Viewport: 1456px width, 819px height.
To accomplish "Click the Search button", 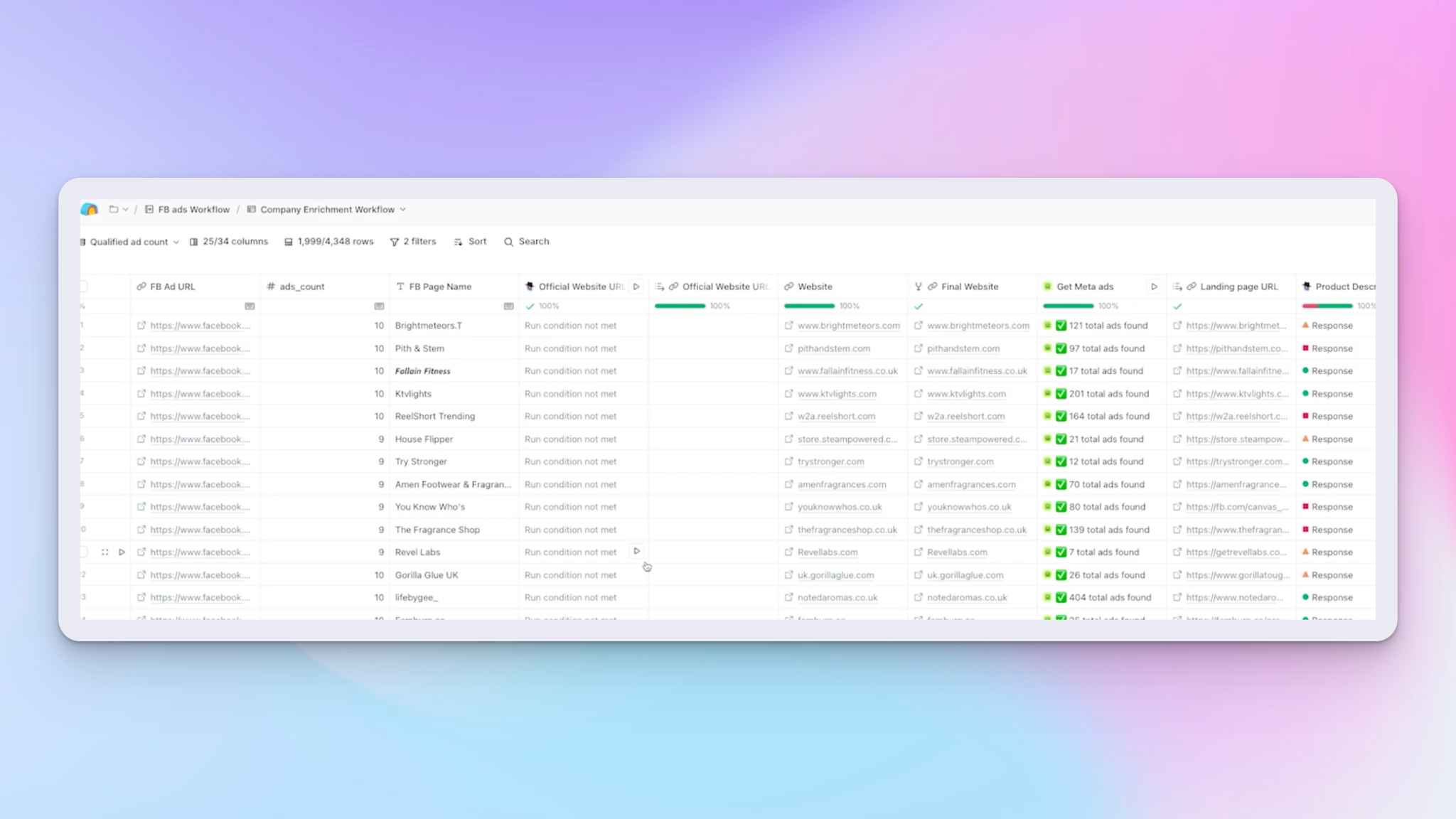I will click(x=527, y=242).
